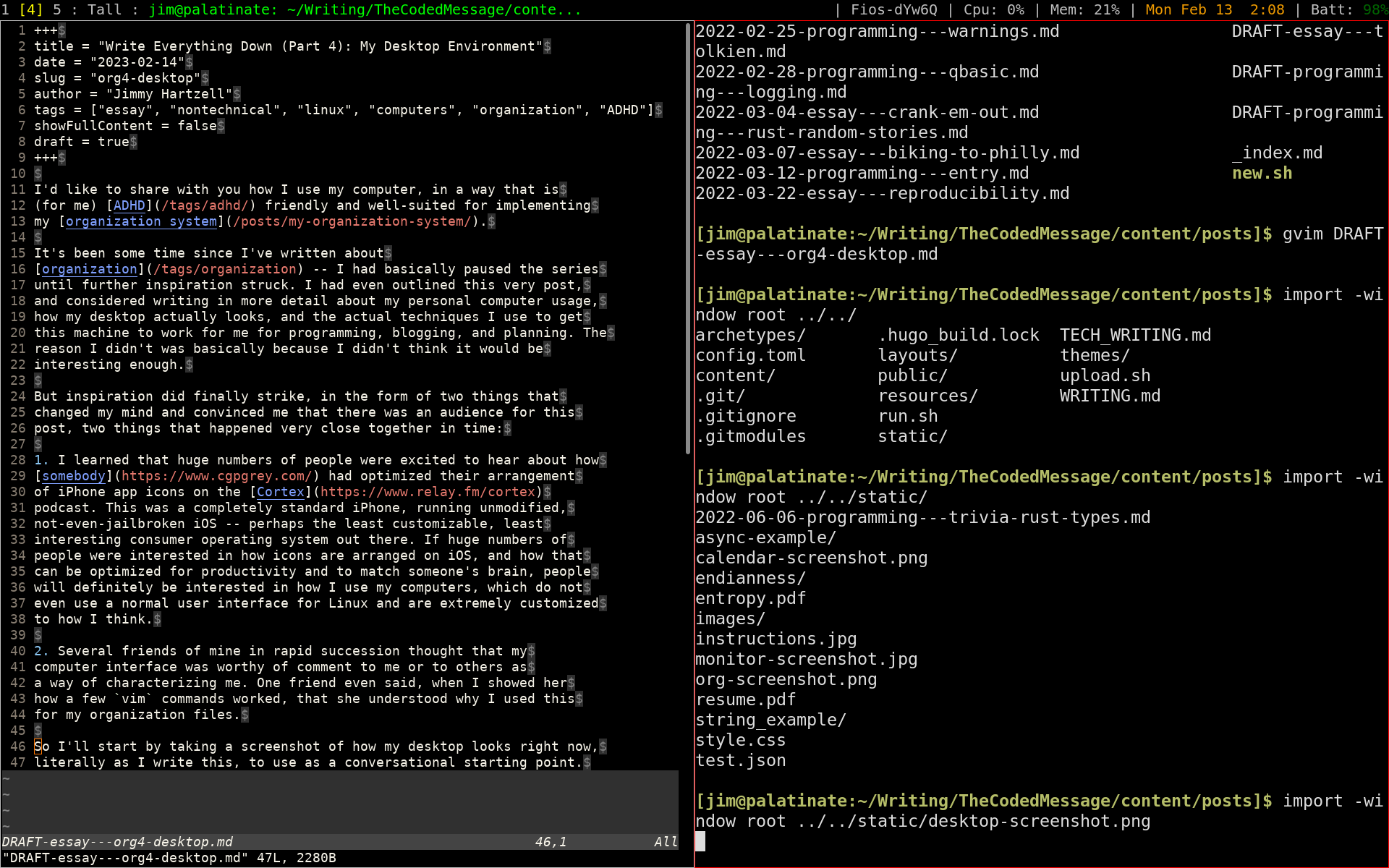Click the Batt: 98% battery indicator
This screenshot has height=868, width=1389.
point(1349,9)
